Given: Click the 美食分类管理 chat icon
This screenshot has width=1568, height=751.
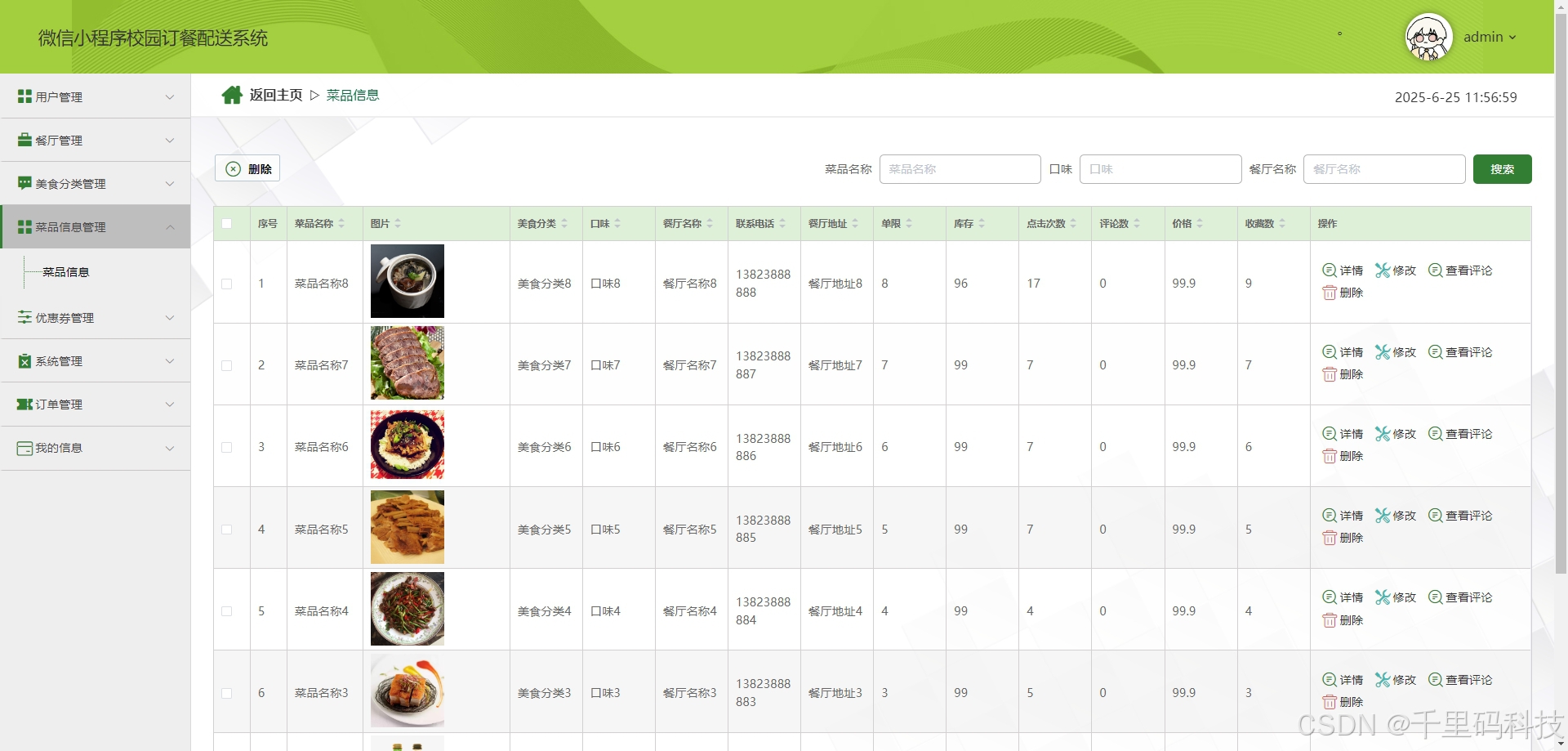Looking at the screenshot, I should [24, 183].
